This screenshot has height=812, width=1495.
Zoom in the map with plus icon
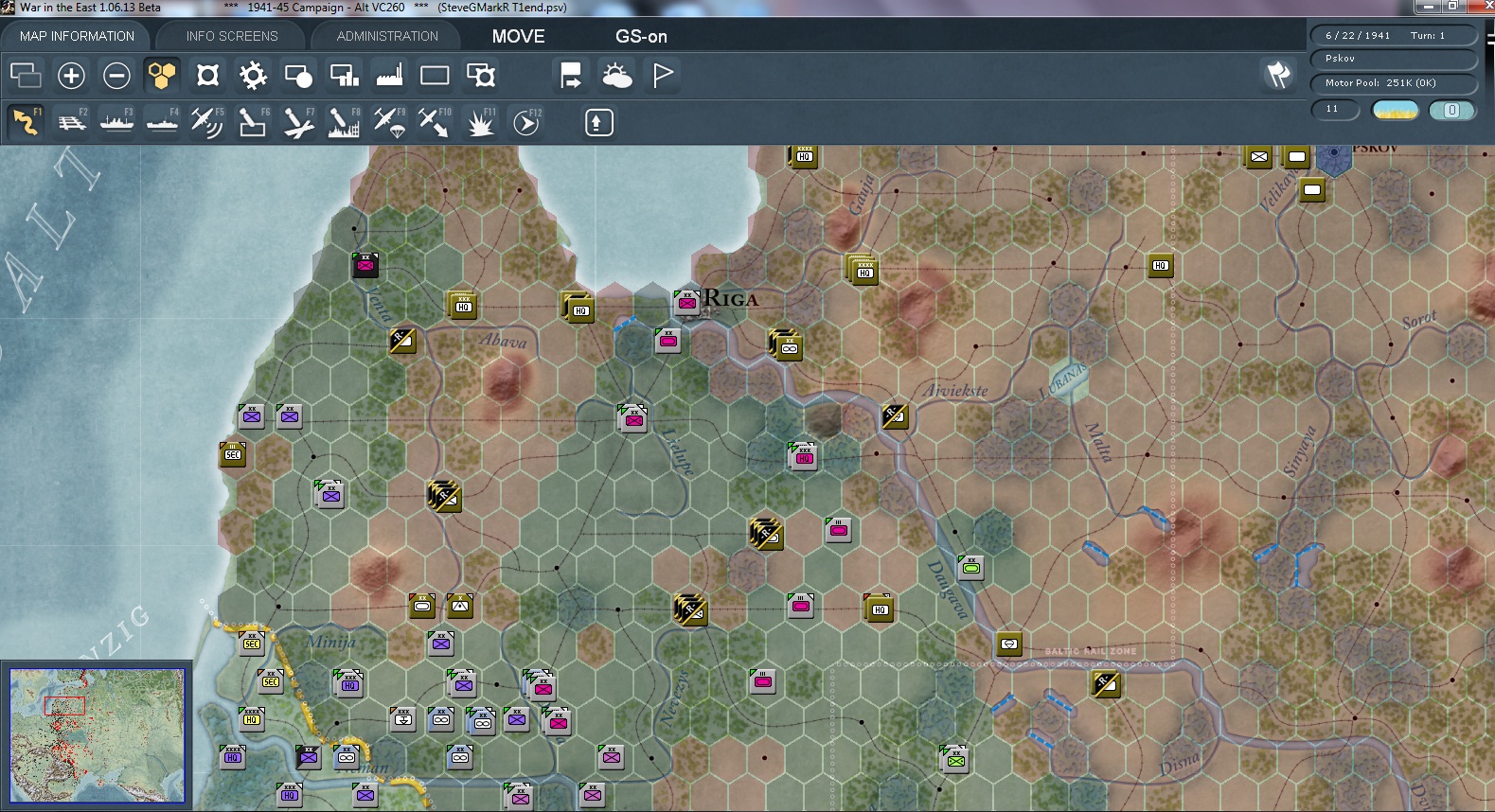(71, 75)
